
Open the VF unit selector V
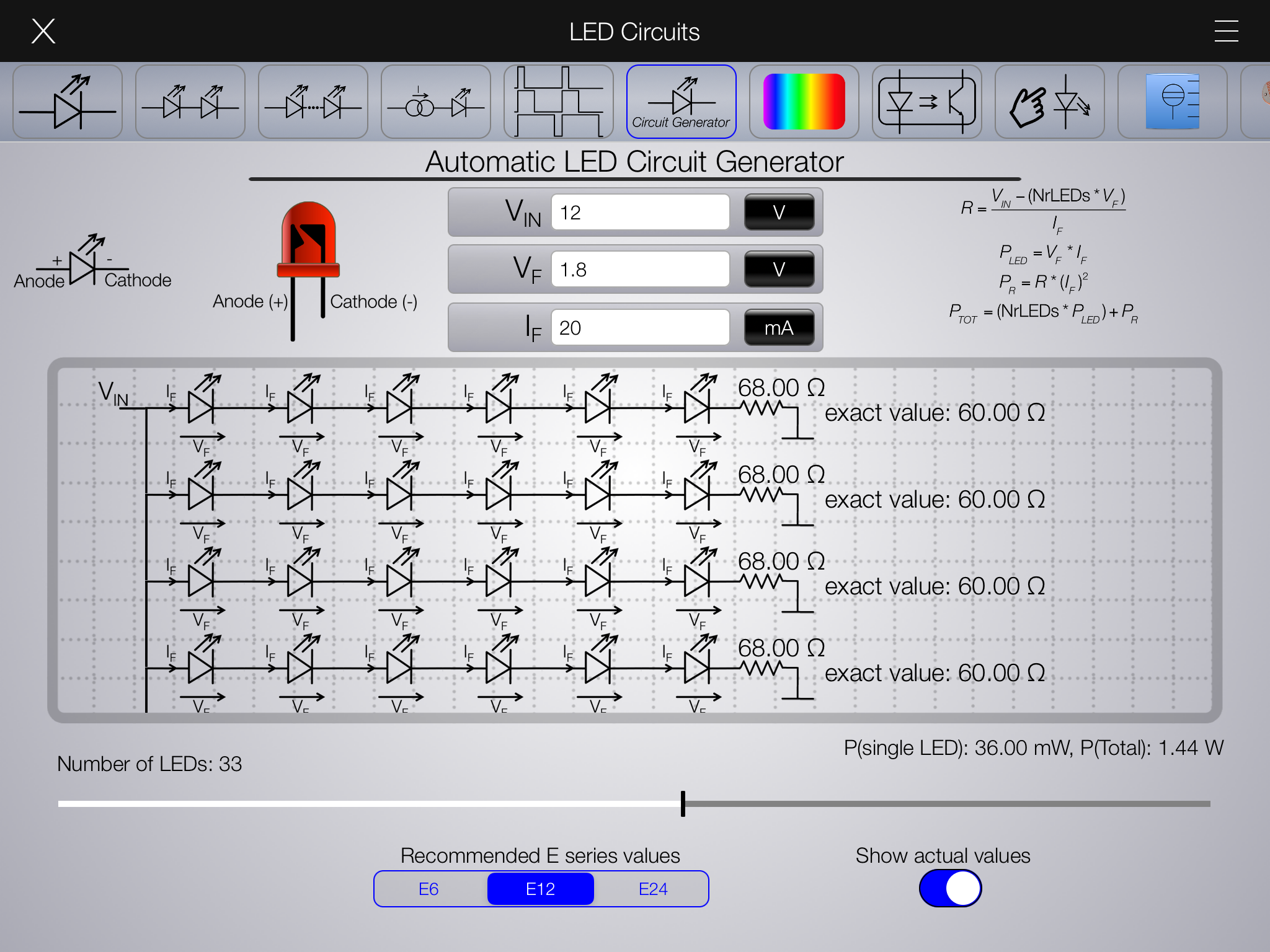coord(779,270)
